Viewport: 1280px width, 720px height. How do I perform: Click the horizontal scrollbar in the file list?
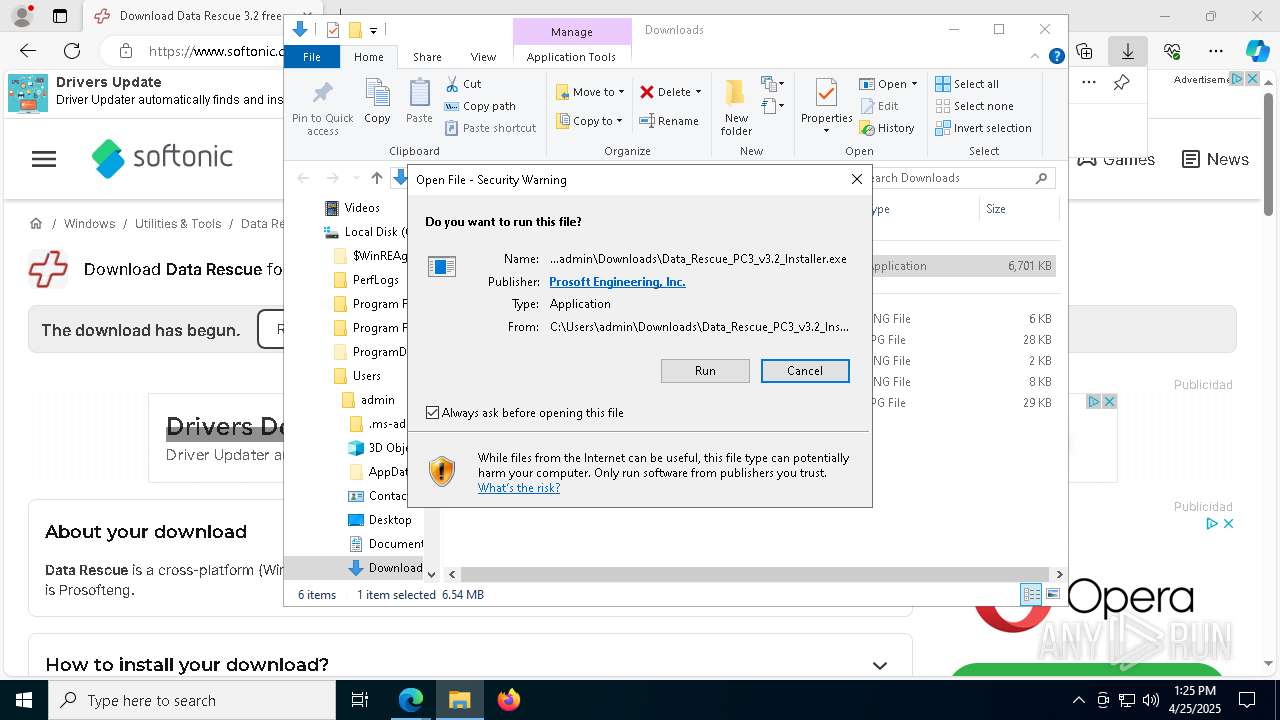755,574
